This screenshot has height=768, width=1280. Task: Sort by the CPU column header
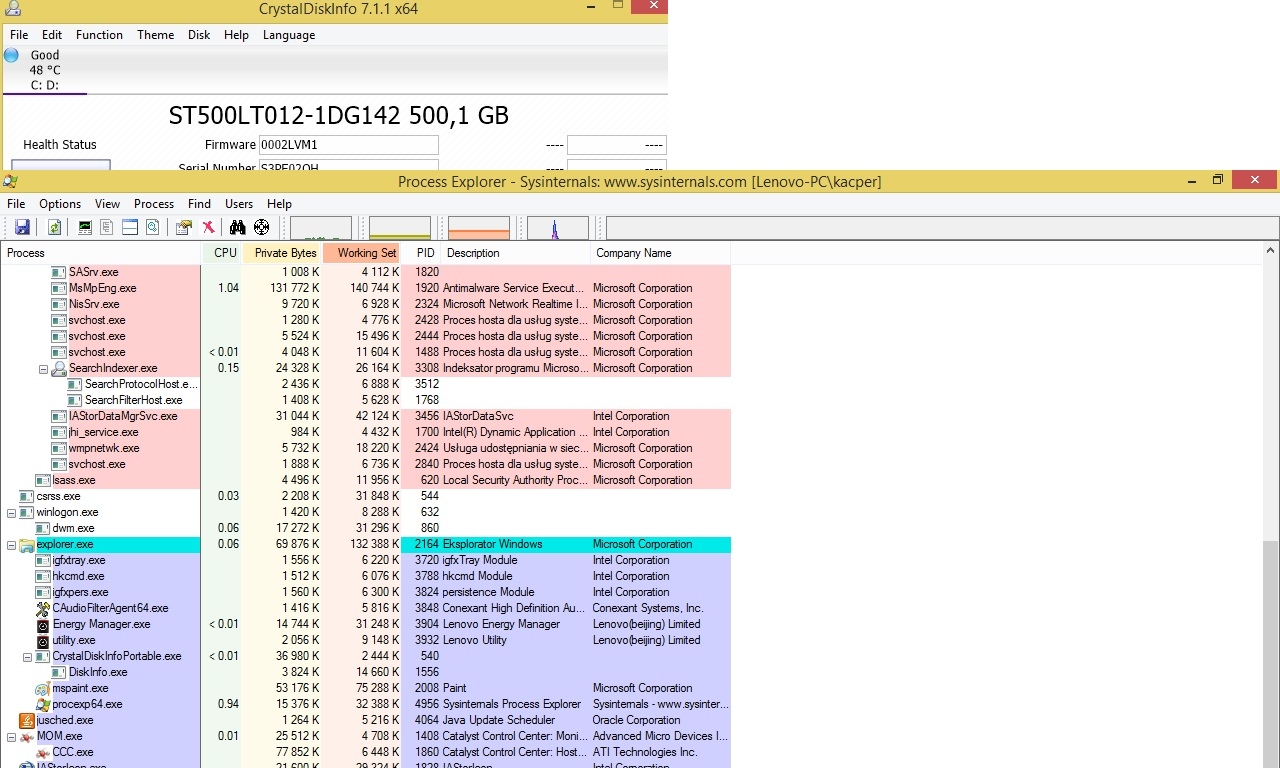coord(222,253)
